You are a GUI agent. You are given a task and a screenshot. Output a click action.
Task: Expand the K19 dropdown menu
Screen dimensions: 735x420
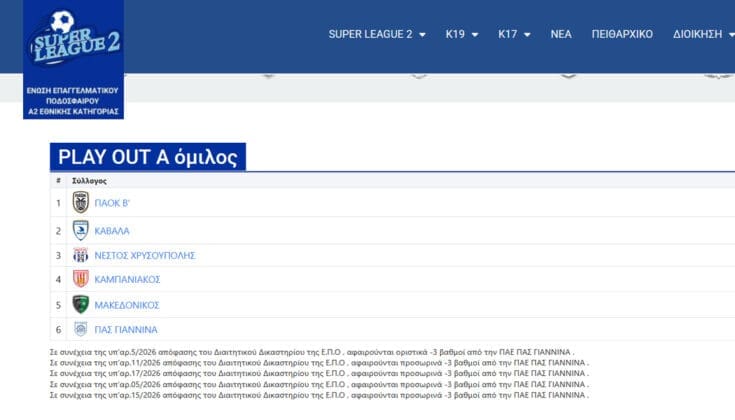click(x=461, y=34)
